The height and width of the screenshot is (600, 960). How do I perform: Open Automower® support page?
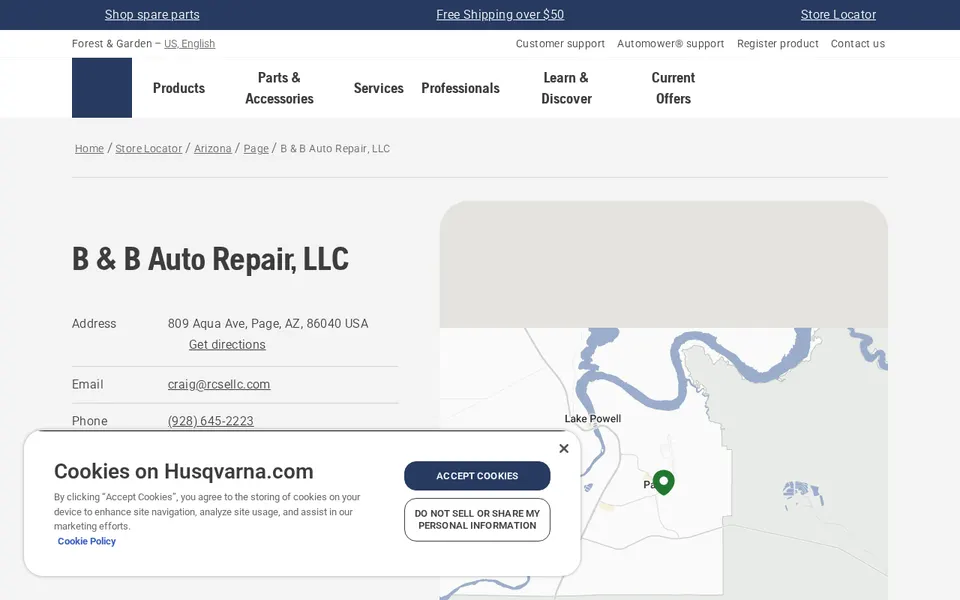click(x=670, y=43)
